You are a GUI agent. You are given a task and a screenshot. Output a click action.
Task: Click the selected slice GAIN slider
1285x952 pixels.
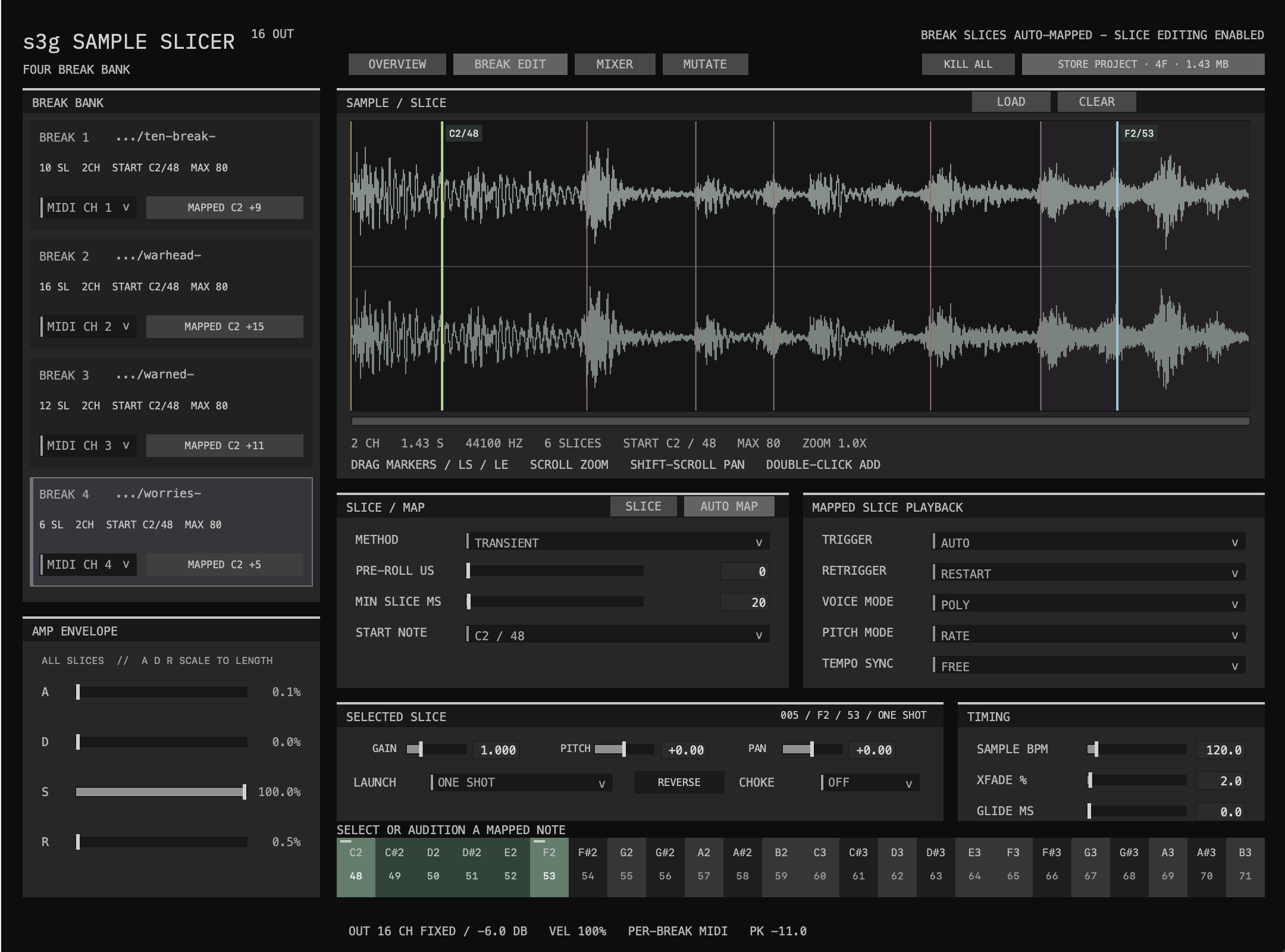[436, 749]
